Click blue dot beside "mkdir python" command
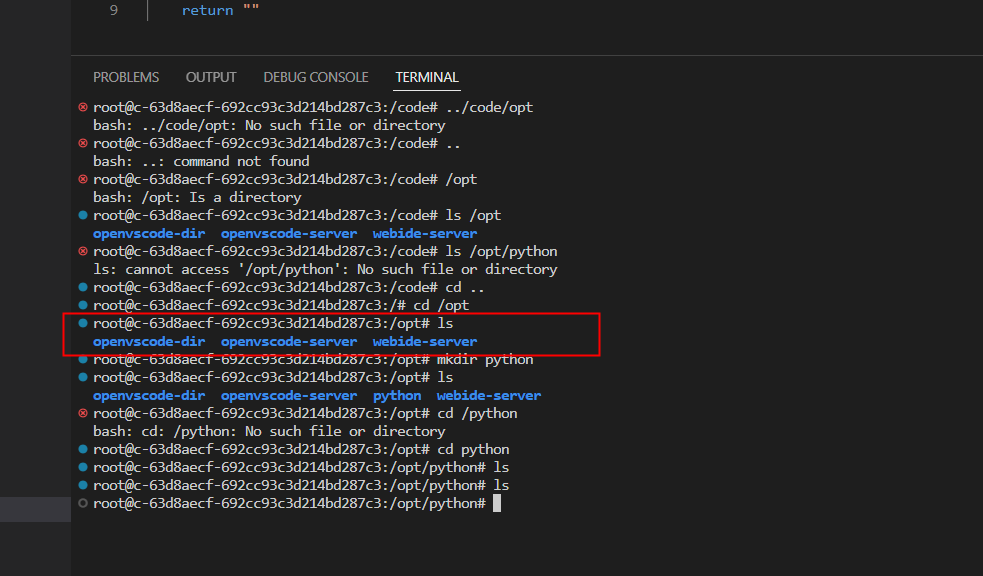Viewport: 983px width, 576px height. (x=83, y=360)
